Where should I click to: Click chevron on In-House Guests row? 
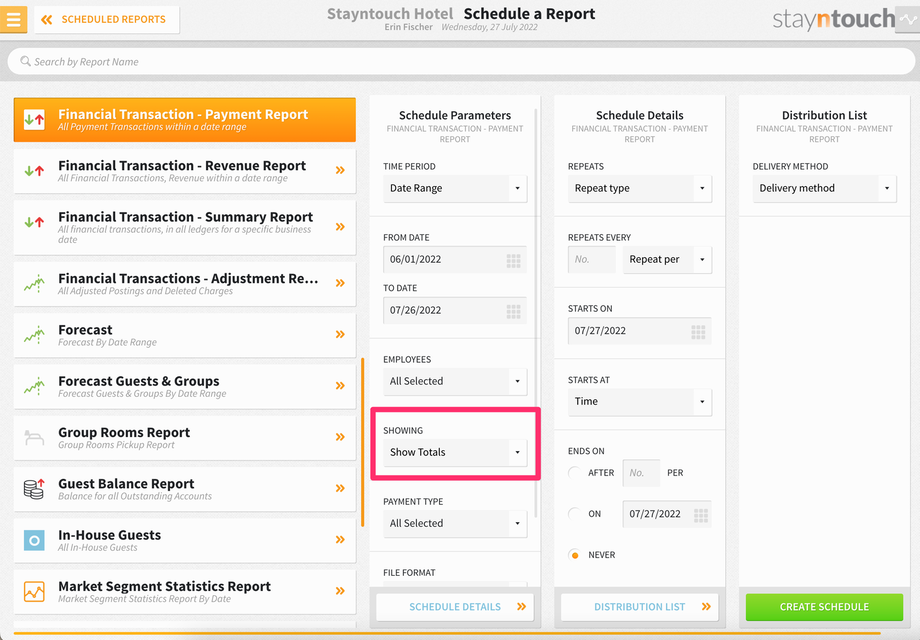(x=340, y=539)
